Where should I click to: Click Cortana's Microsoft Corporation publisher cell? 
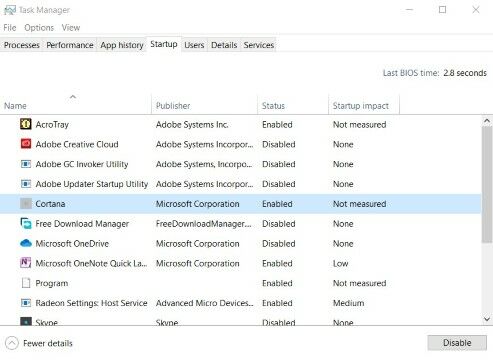pos(197,204)
